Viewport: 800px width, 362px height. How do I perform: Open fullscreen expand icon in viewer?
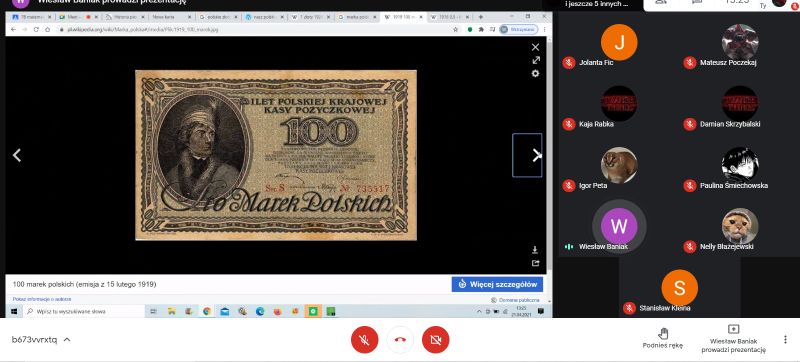(536, 60)
